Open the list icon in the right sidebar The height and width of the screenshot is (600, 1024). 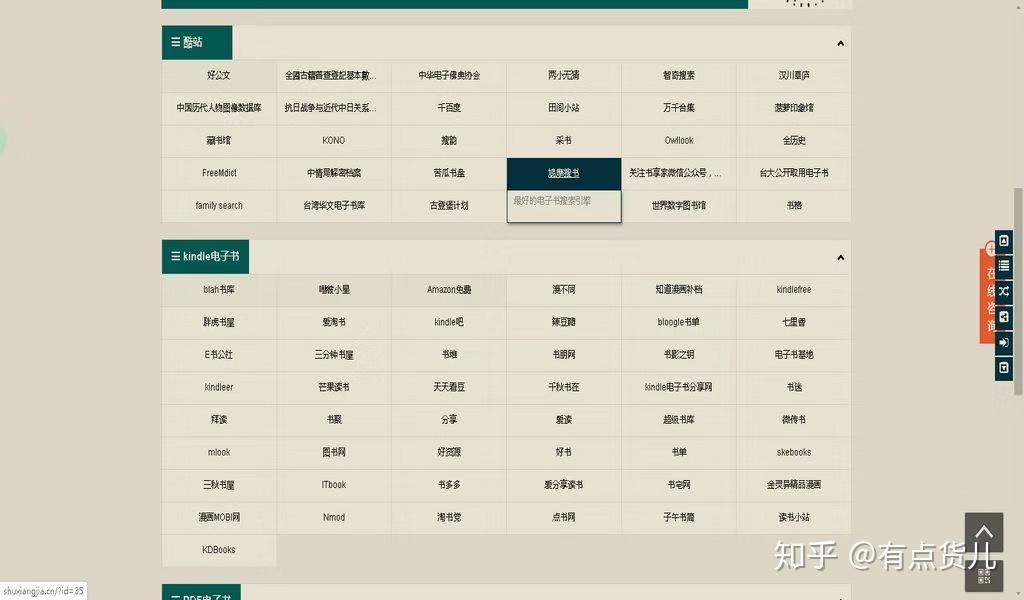1003,265
